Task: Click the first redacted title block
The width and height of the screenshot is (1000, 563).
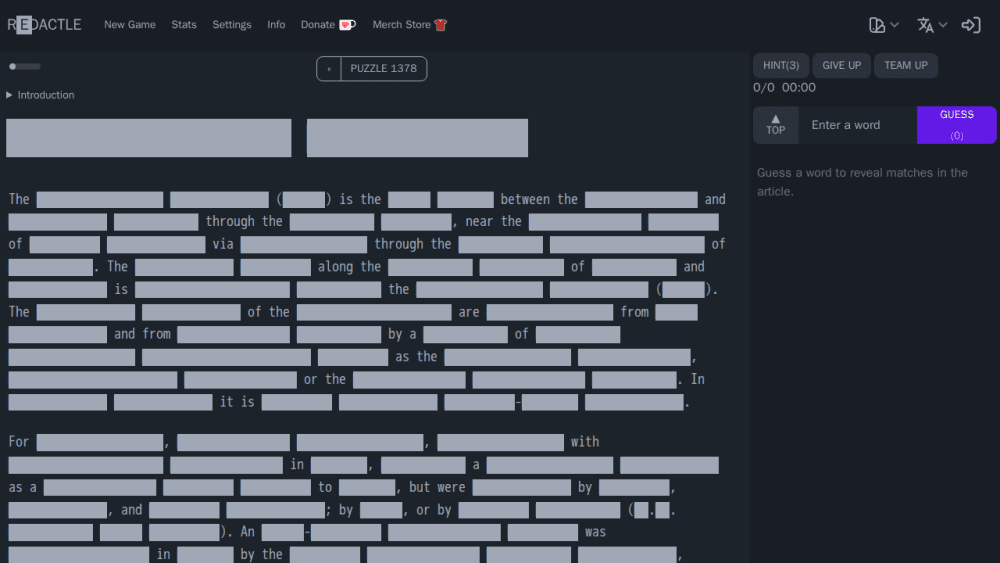Action: (149, 138)
